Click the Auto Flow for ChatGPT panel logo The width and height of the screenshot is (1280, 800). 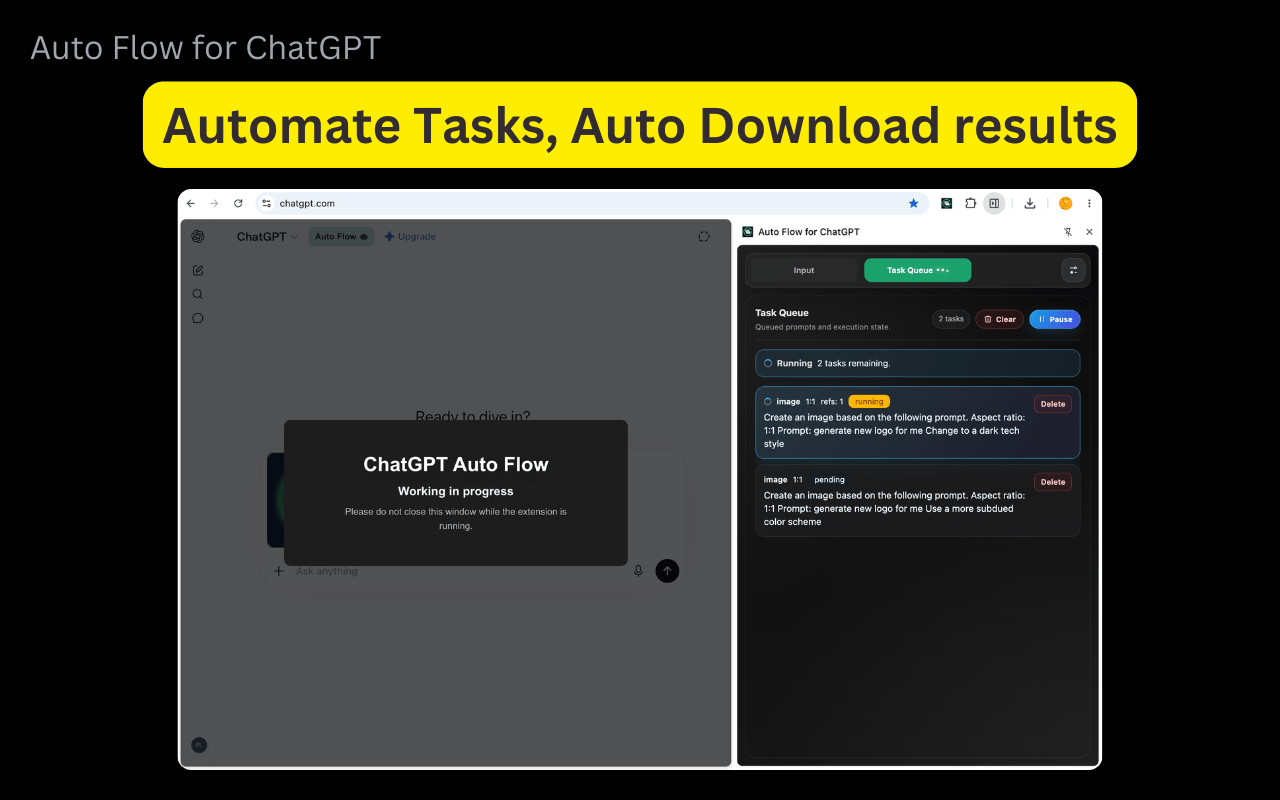(747, 232)
